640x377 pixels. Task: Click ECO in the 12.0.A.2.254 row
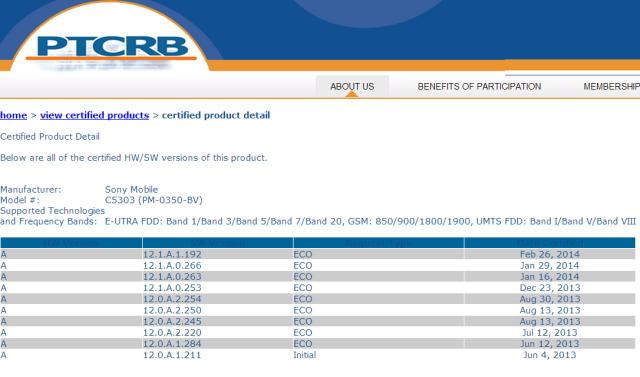tap(303, 299)
